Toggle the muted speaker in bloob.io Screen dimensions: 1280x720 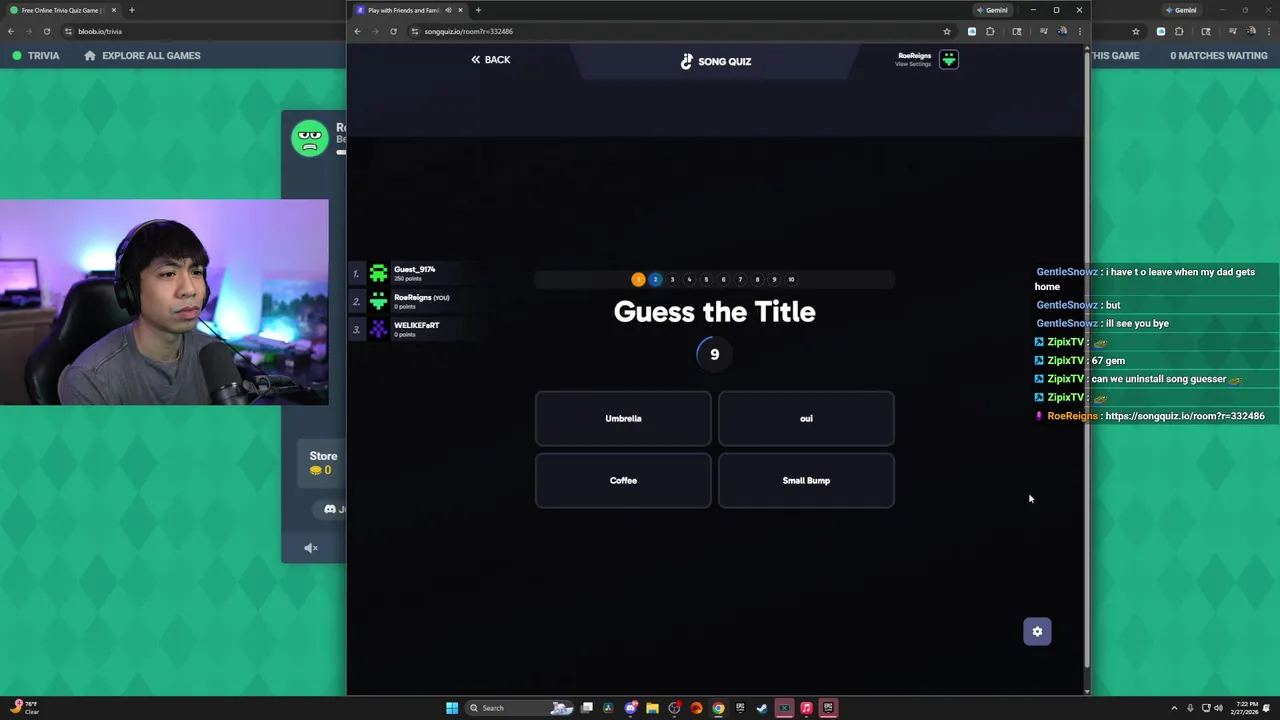click(x=311, y=548)
